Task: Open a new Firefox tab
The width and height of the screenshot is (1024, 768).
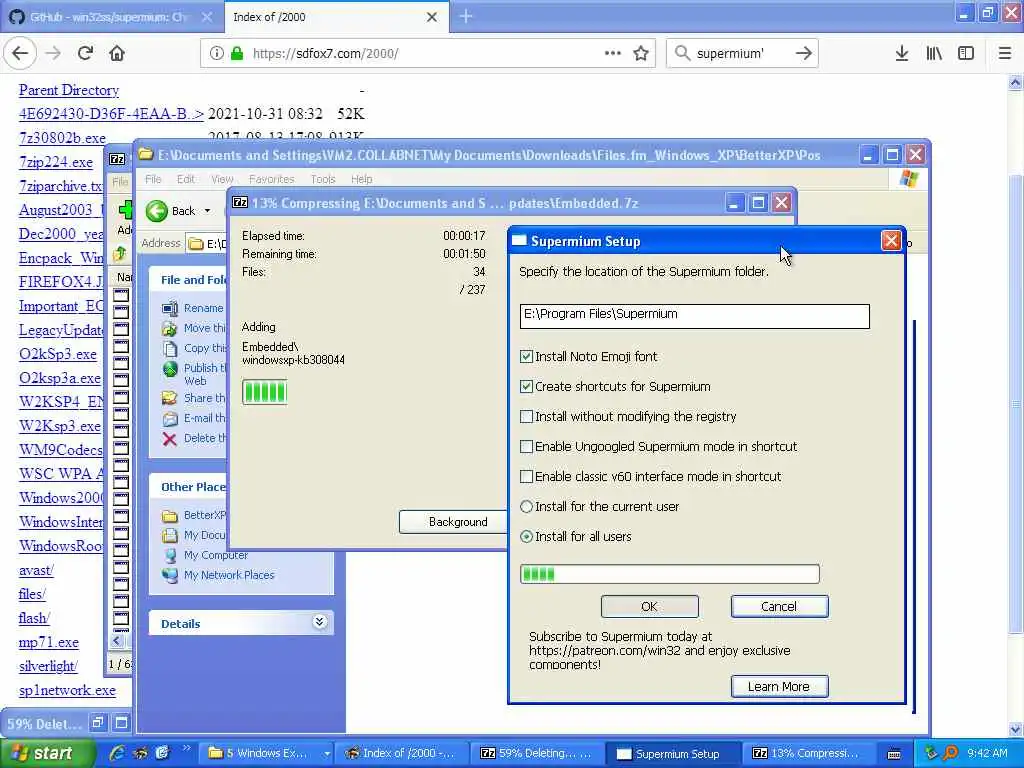Action: pos(466,16)
